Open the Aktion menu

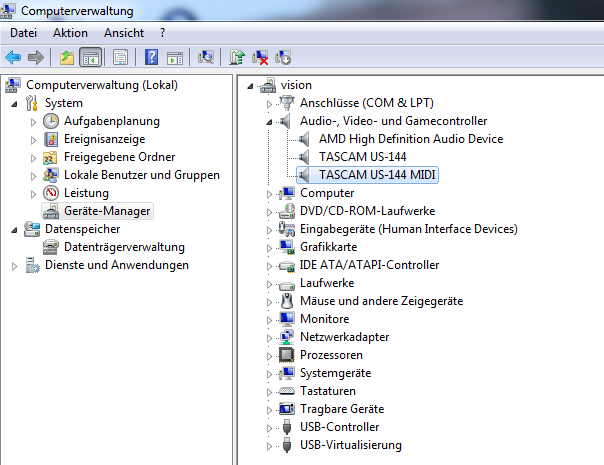point(70,33)
